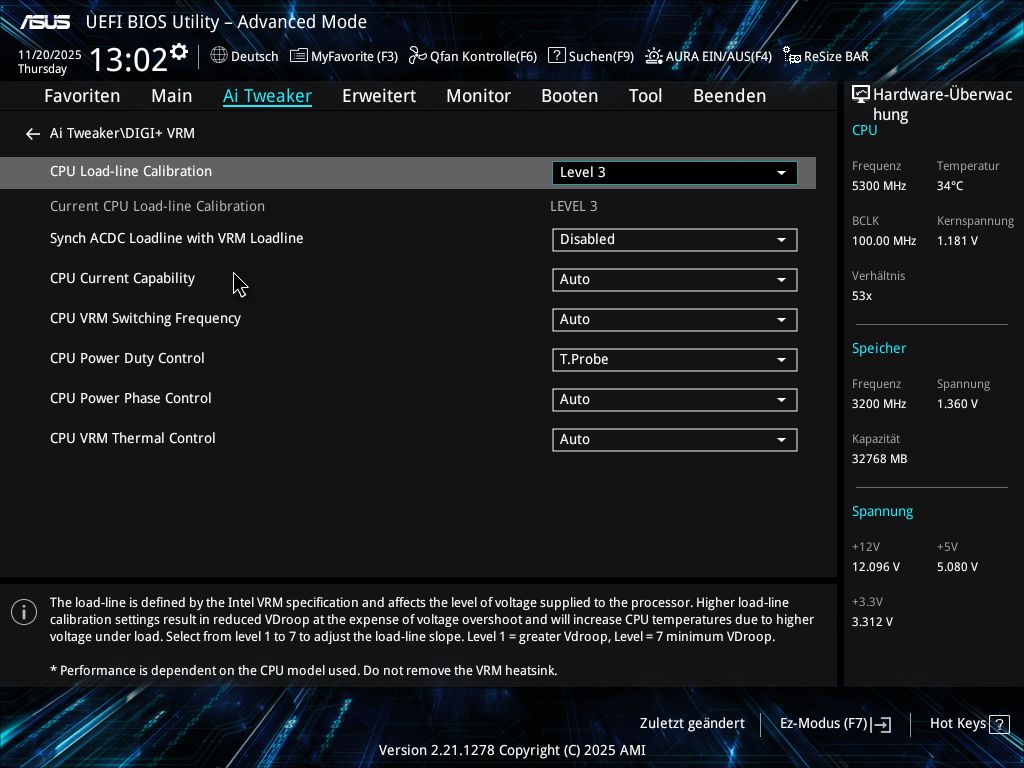1024x768 pixels.
Task: Click the Hardware-Überwachung monitor icon
Action: 861,95
